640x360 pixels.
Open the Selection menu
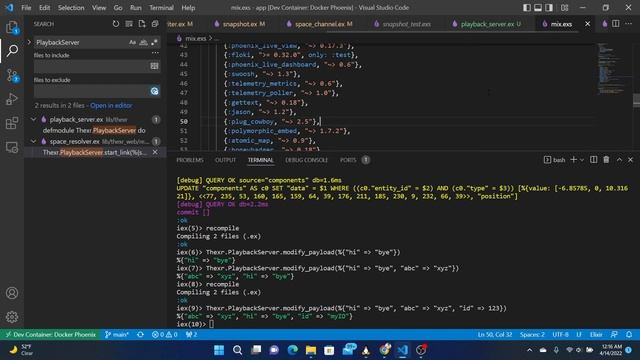[71, 8]
